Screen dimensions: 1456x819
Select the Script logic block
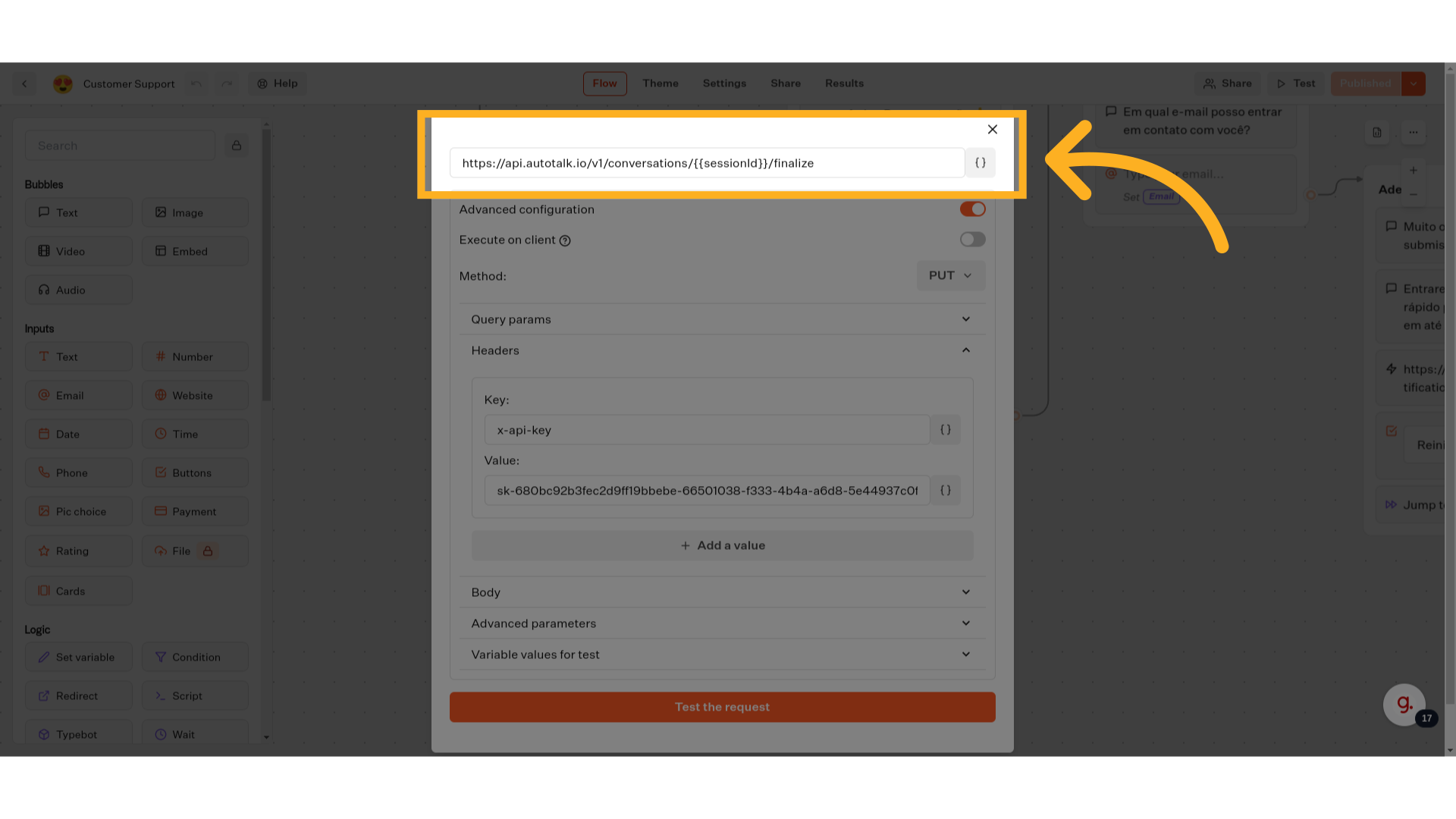[x=195, y=695]
